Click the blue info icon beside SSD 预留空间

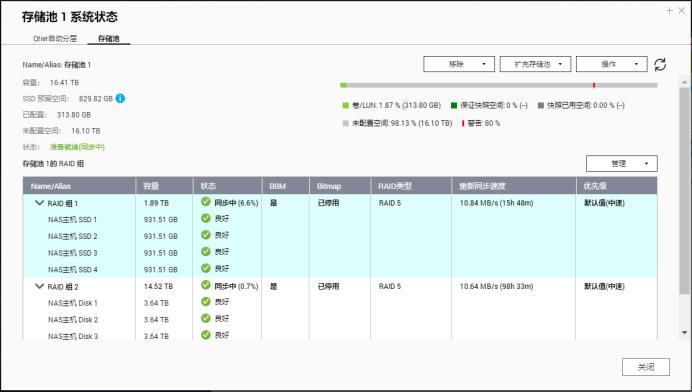pyautogui.click(x=120, y=98)
